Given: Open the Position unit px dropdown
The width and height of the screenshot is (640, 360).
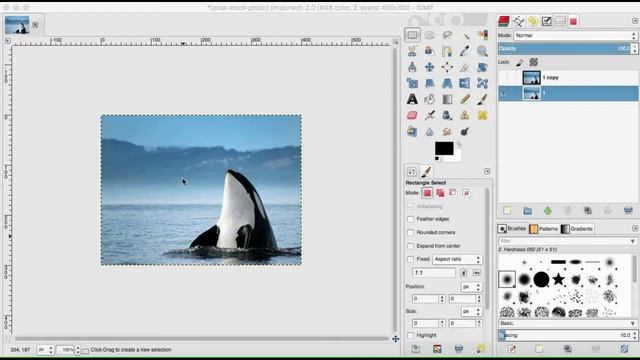Looking at the screenshot, I should tap(471, 287).
